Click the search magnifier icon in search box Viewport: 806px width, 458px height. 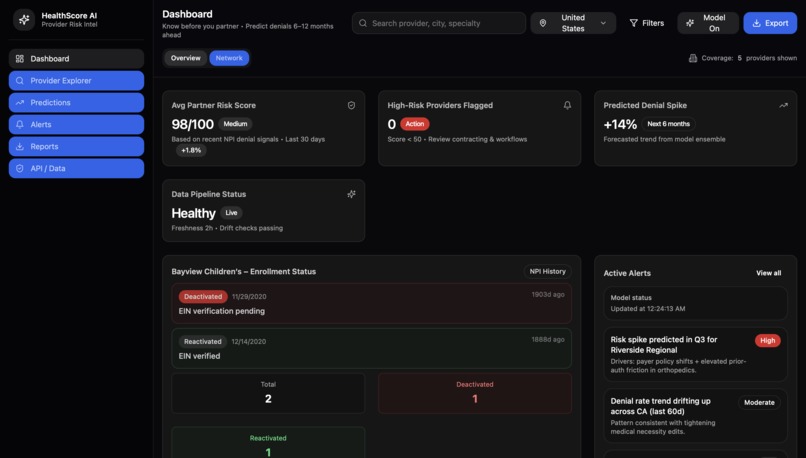point(363,23)
